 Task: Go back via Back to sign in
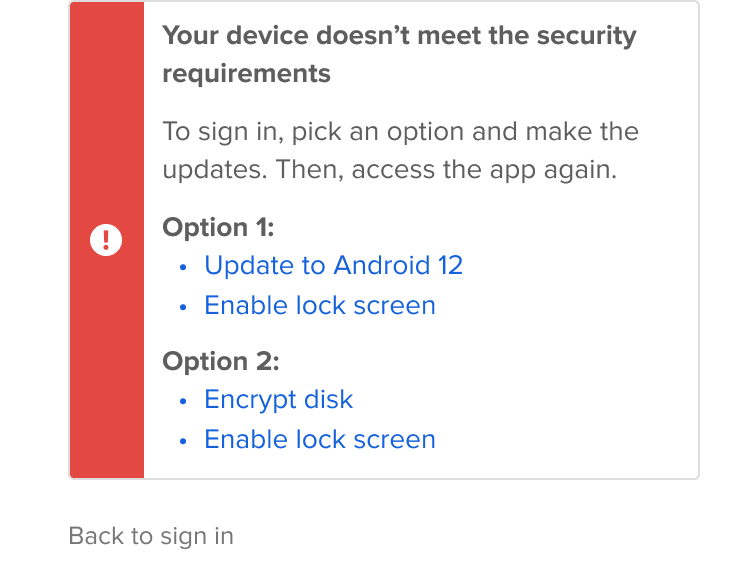[x=151, y=536]
